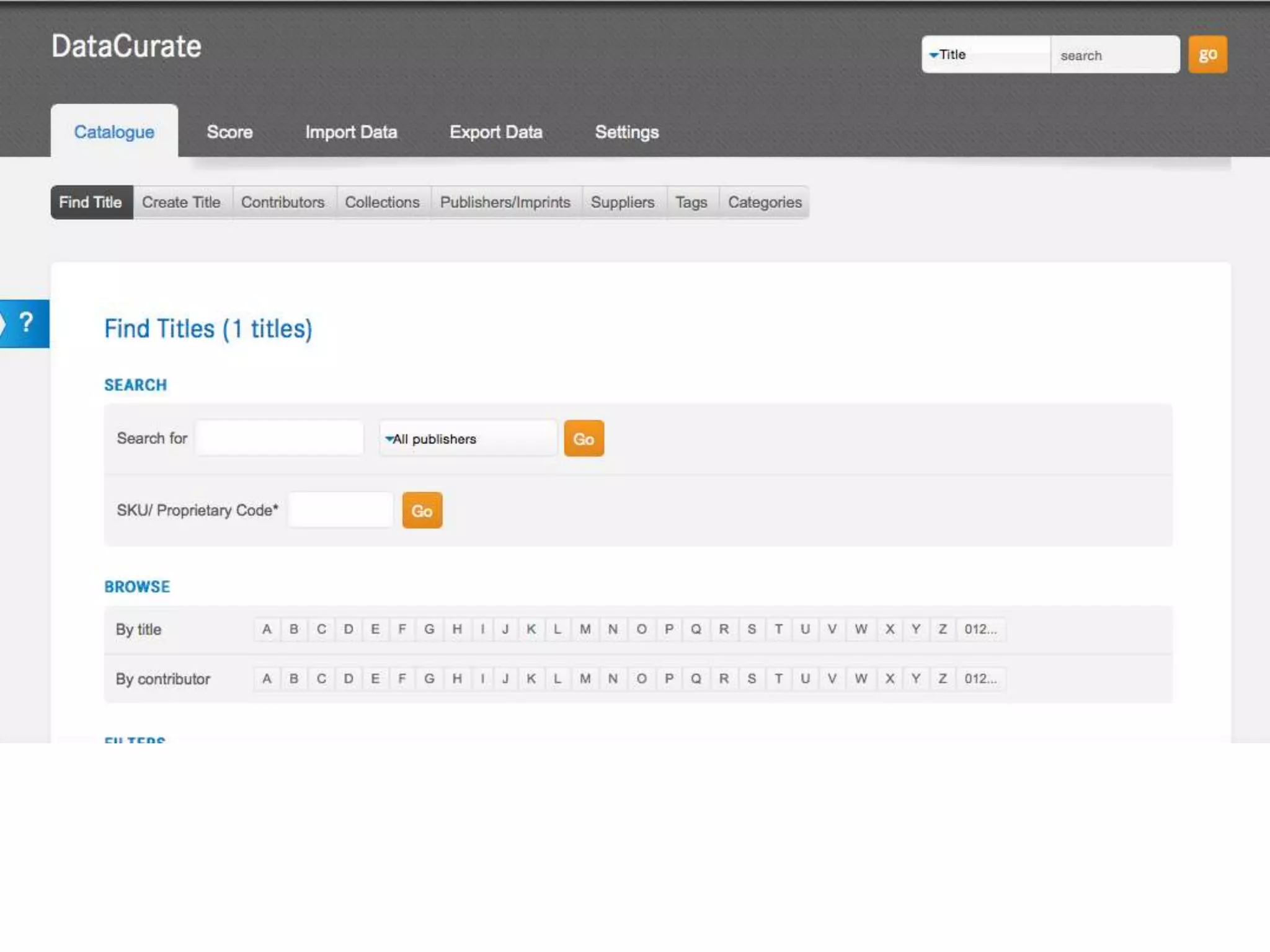Focus the SKU/Proprietary Code input
Image resolution: width=1270 pixels, height=952 pixels.
pyautogui.click(x=340, y=510)
